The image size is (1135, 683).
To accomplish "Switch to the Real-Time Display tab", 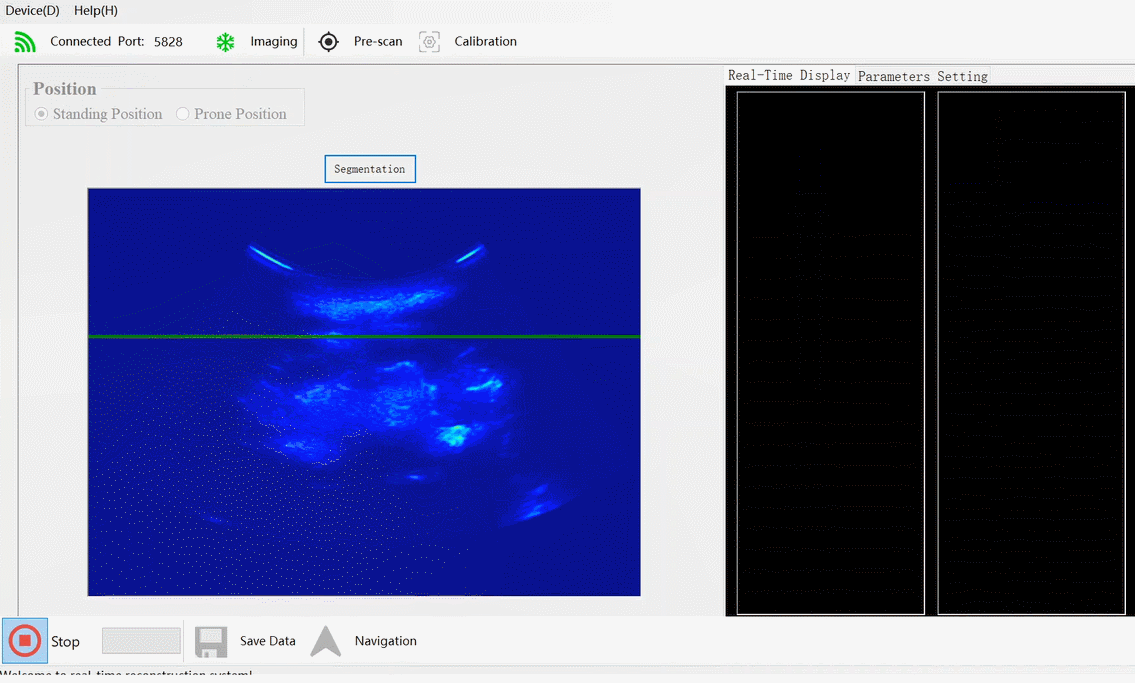I will pos(789,75).
